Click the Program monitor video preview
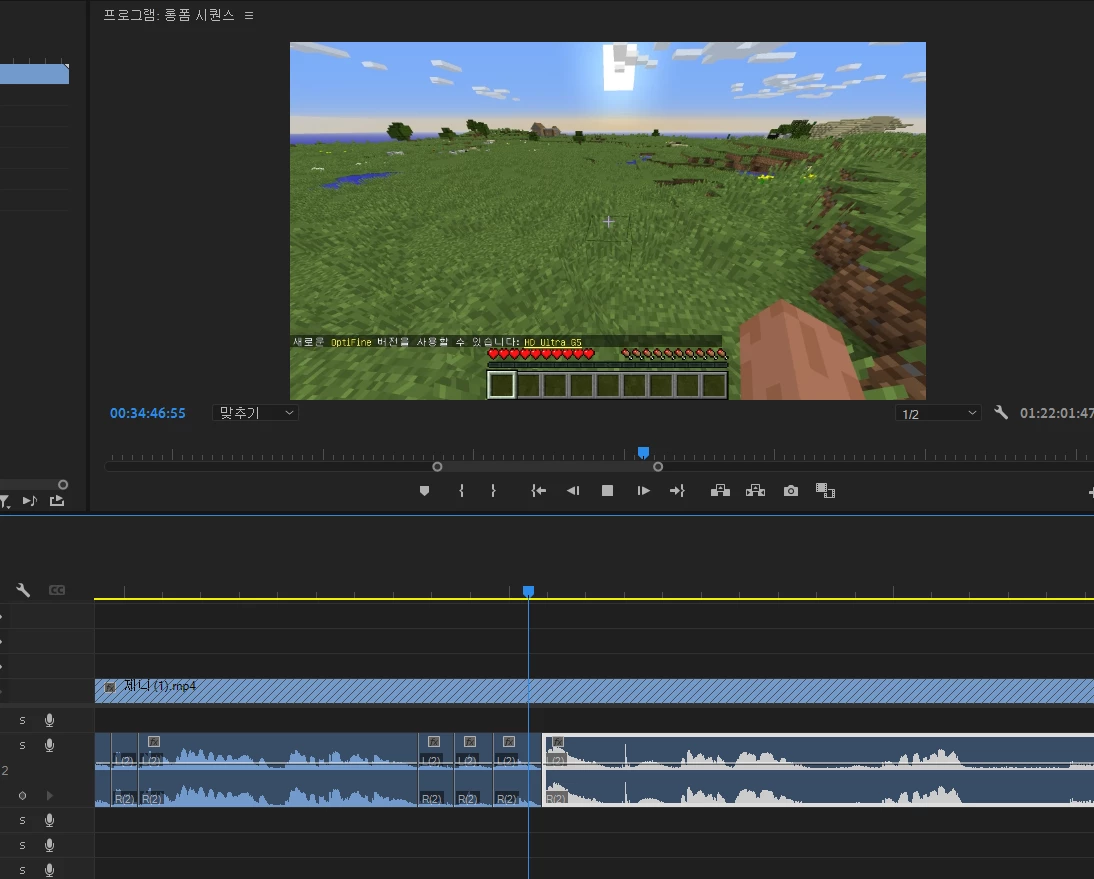 tap(608, 220)
